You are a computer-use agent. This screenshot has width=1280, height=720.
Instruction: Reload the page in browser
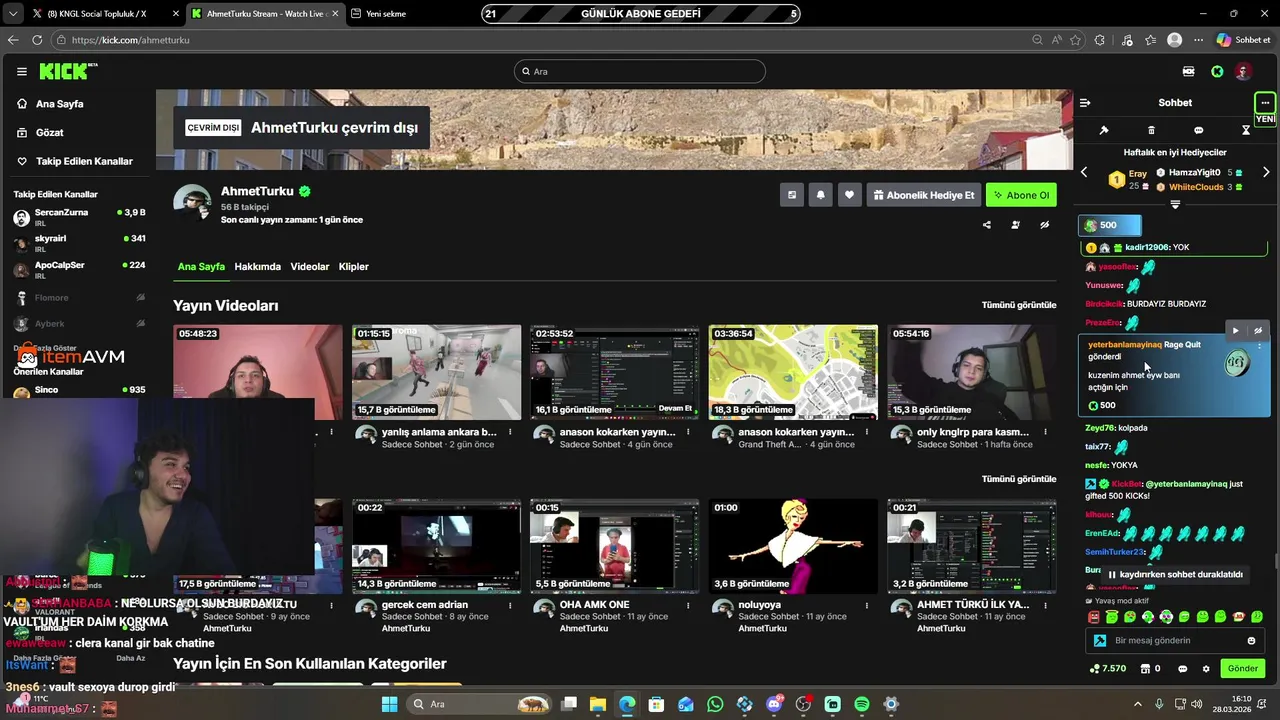(x=37, y=40)
